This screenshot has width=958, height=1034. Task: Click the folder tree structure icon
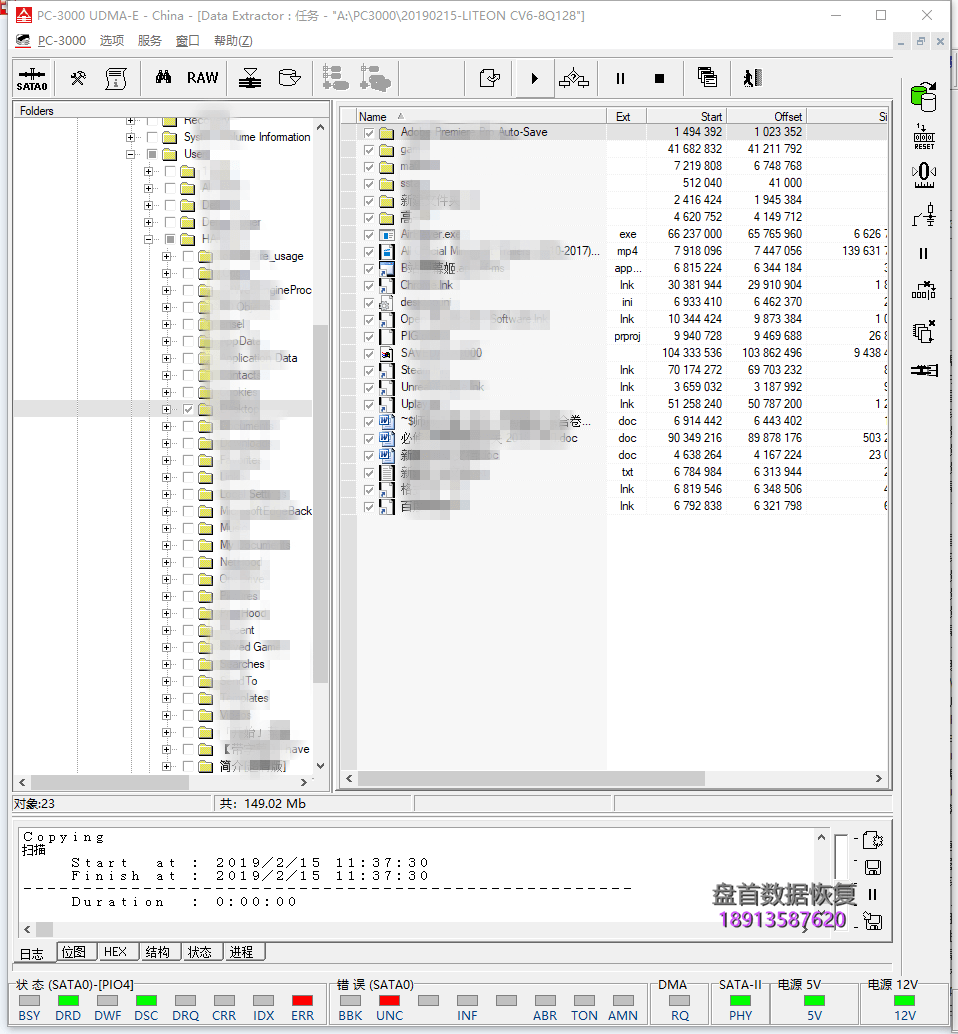(x=336, y=78)
